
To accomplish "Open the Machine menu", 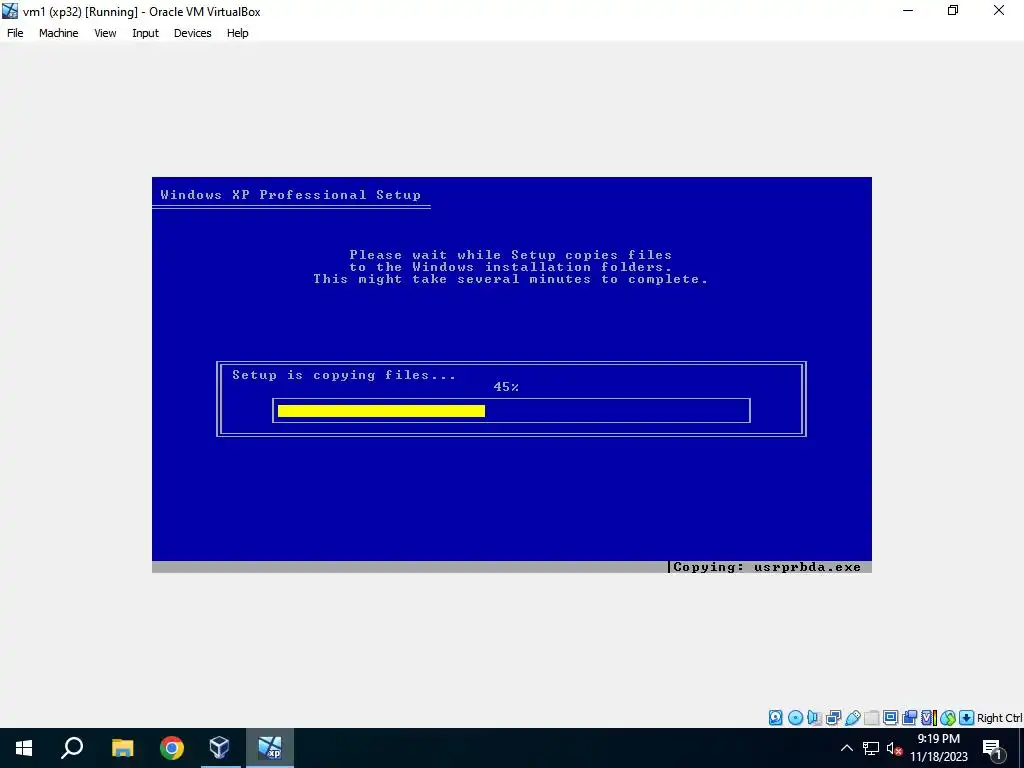I will click(58, 33).
